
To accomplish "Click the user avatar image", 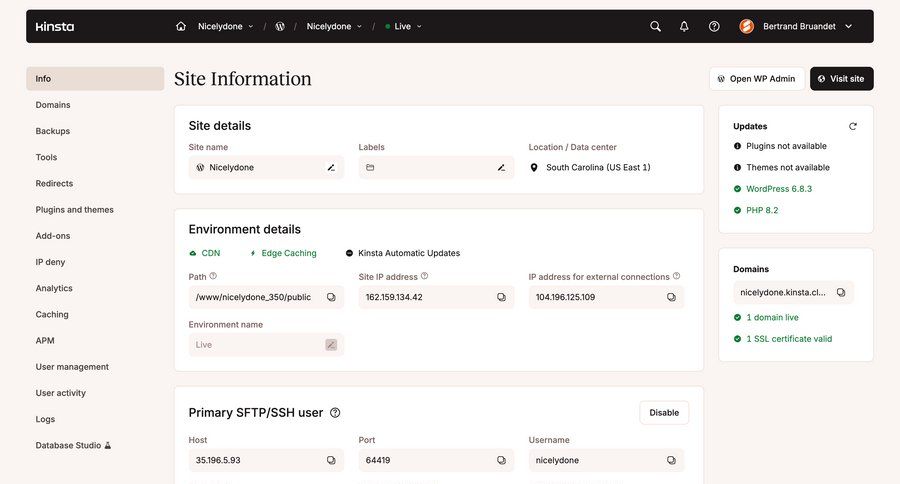I will [747, 26].
